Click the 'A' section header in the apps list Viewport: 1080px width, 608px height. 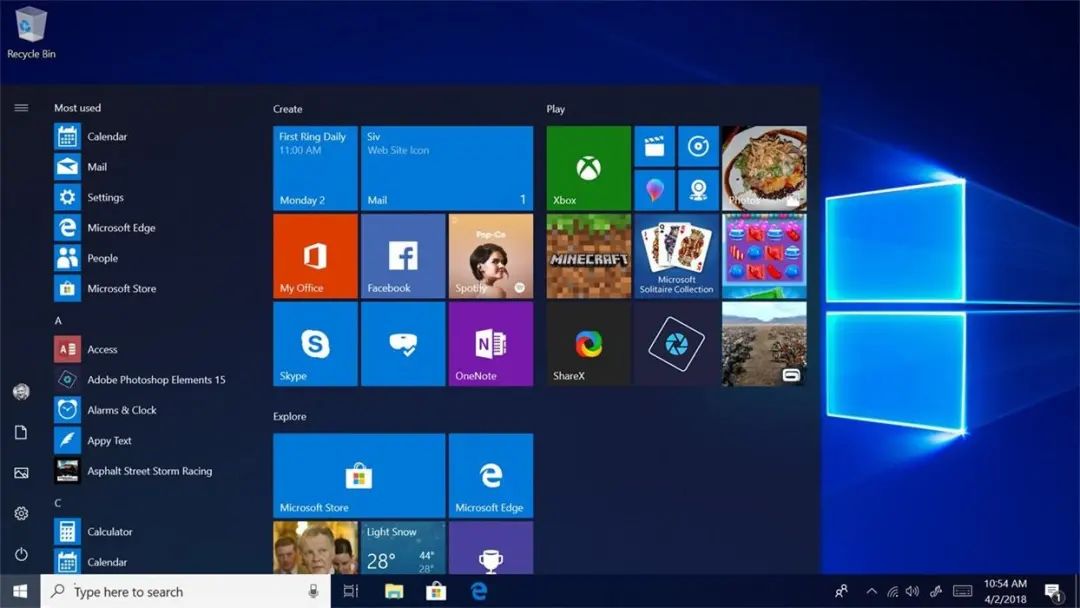coord(58,320)
